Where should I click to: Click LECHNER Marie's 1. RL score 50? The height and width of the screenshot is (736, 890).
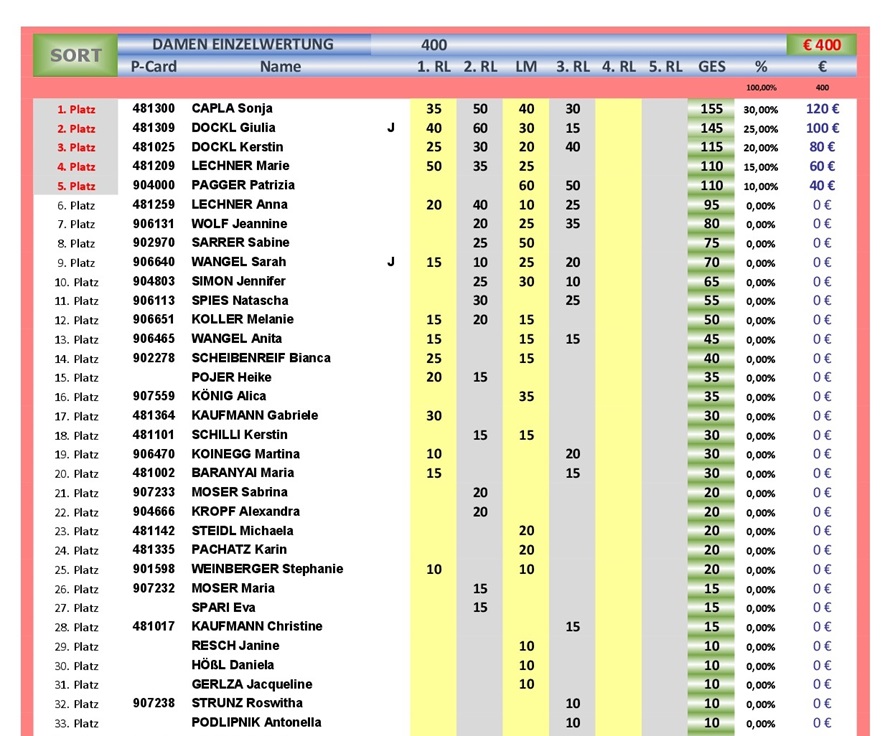(434, 166)
